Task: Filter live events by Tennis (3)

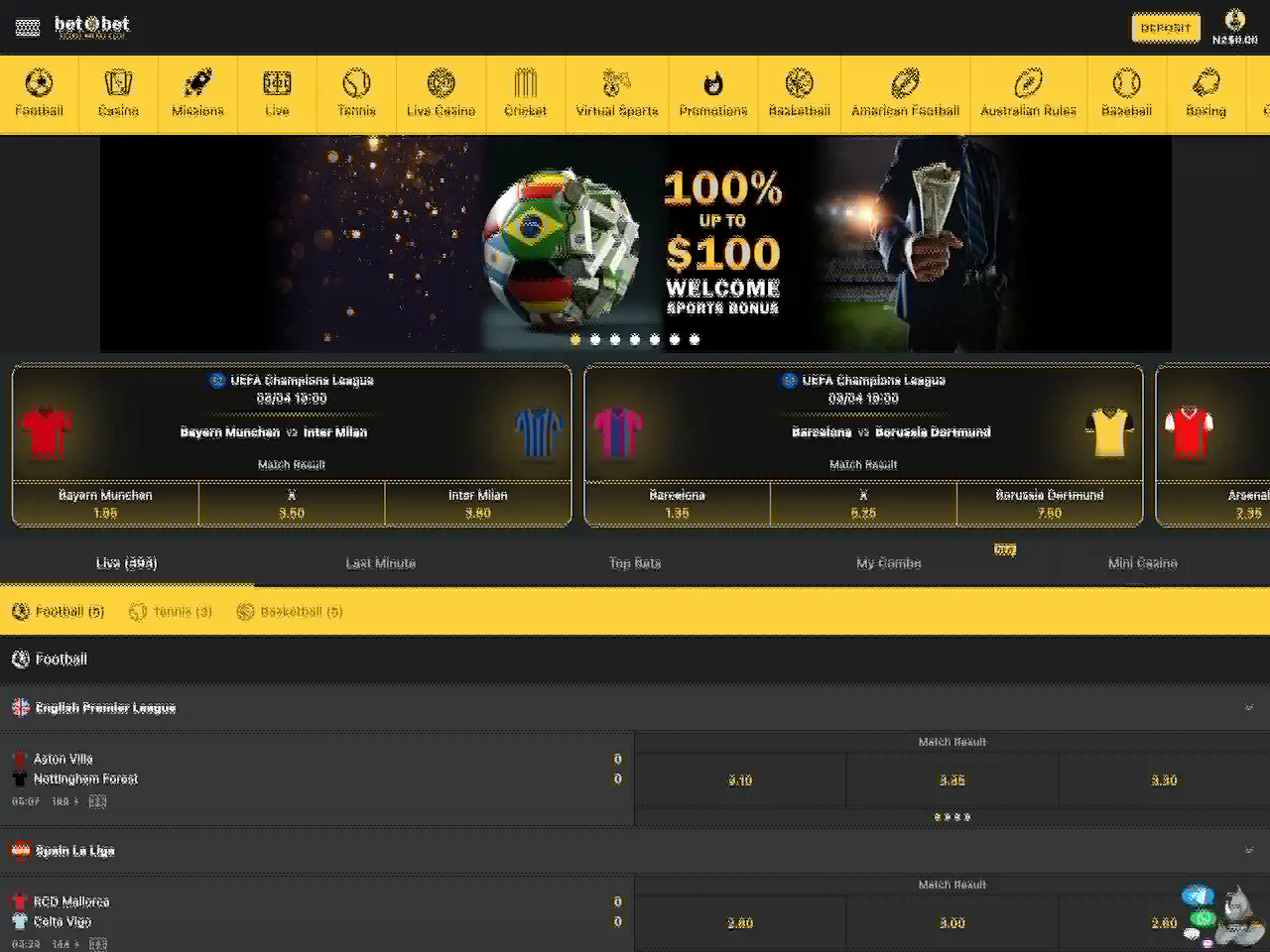Action: (171, 612)
